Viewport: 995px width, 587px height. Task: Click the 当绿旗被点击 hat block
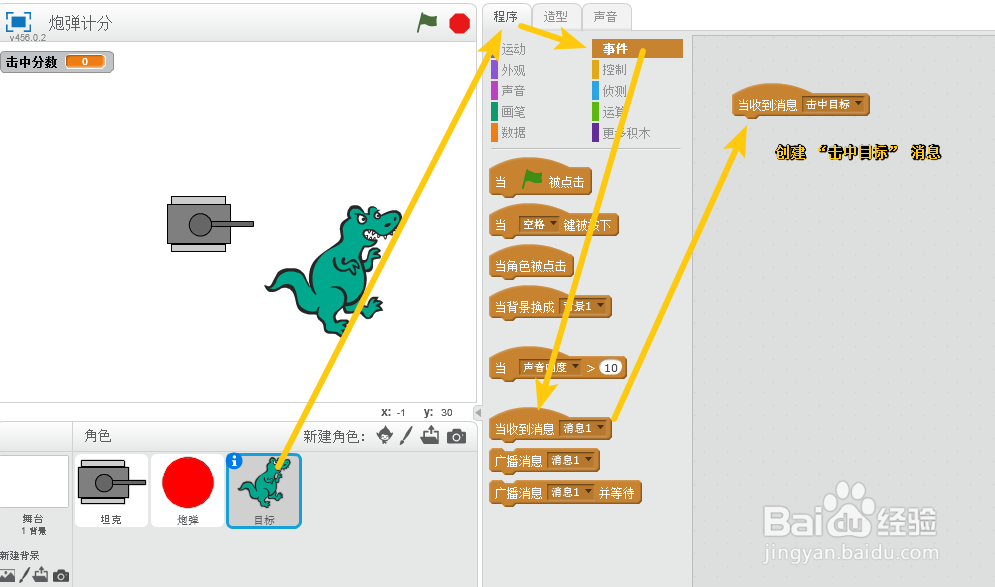pyautogui.click(x=541, y=178)
